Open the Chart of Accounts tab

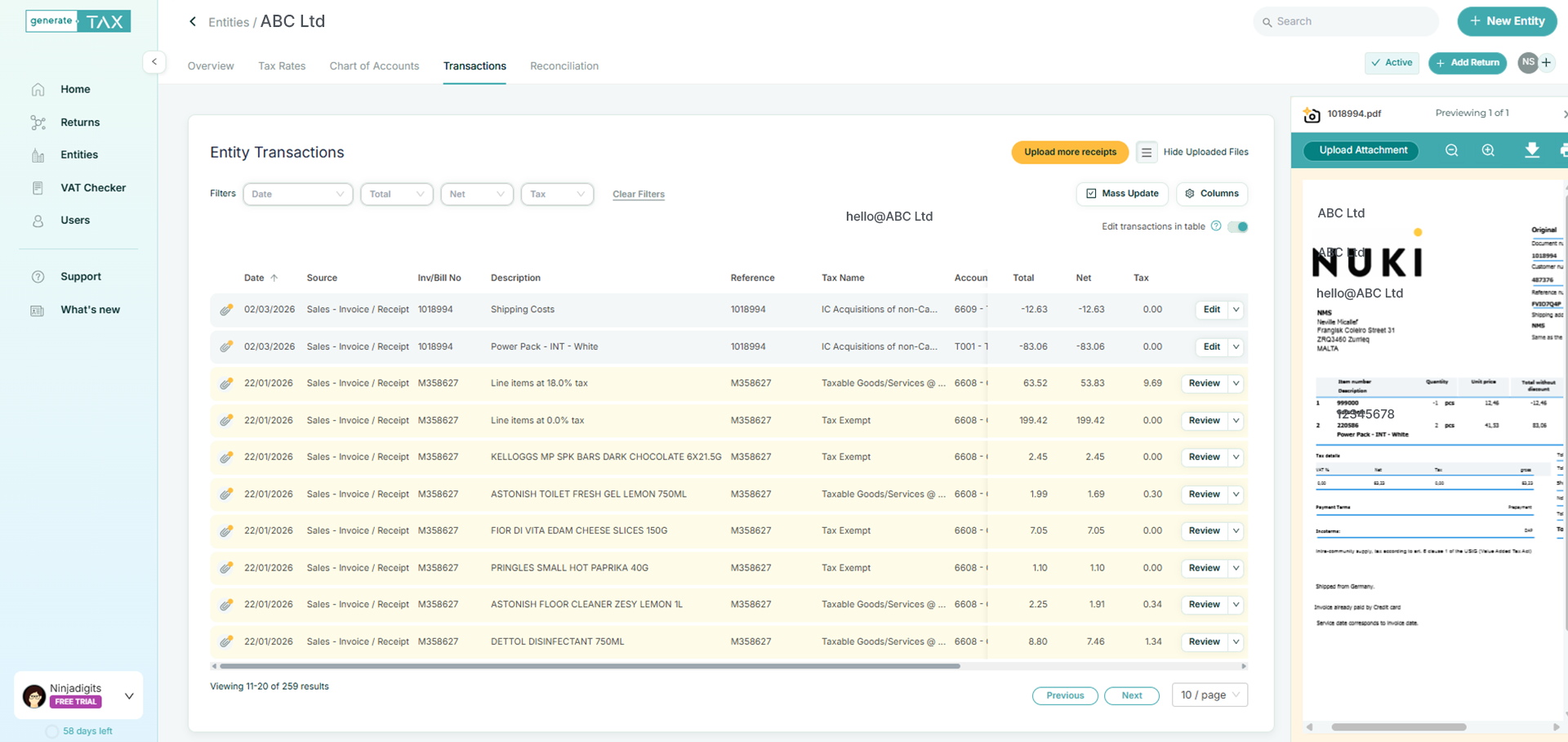click(374, 66)
